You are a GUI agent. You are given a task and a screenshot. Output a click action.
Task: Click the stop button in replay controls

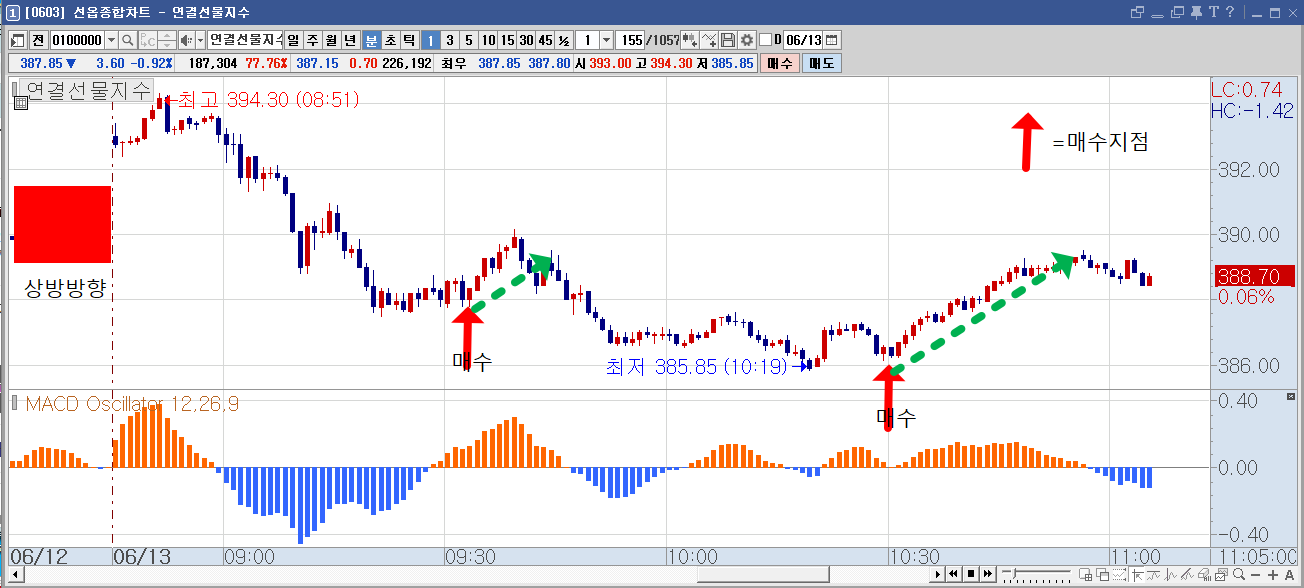(970, 574)
